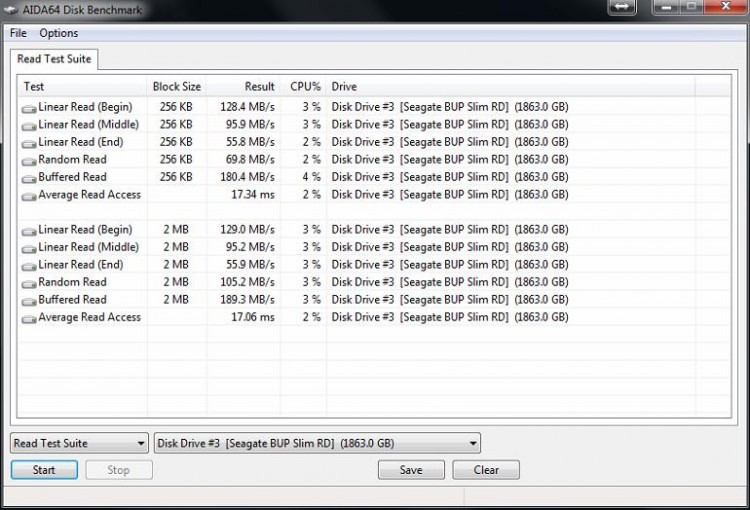The width and height of the screenshot is (750, 510).
Task: Select the 95.2 MB/s result cell
Action: 250,247
